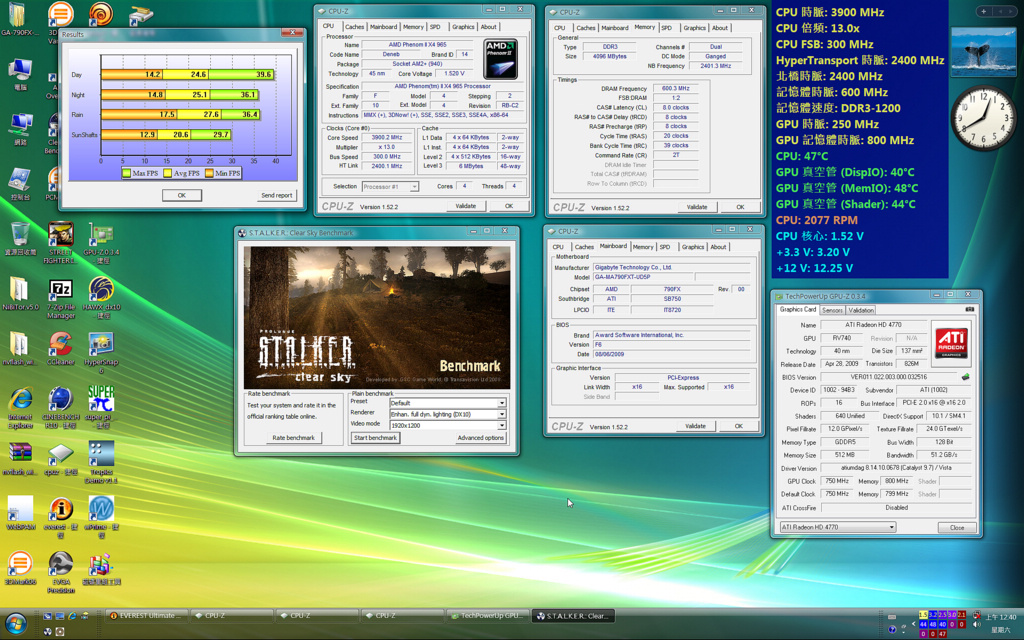Click the analog clock sidebar gadget
The height and width of the screenshot is (640, 1024).
click(983, 118)
